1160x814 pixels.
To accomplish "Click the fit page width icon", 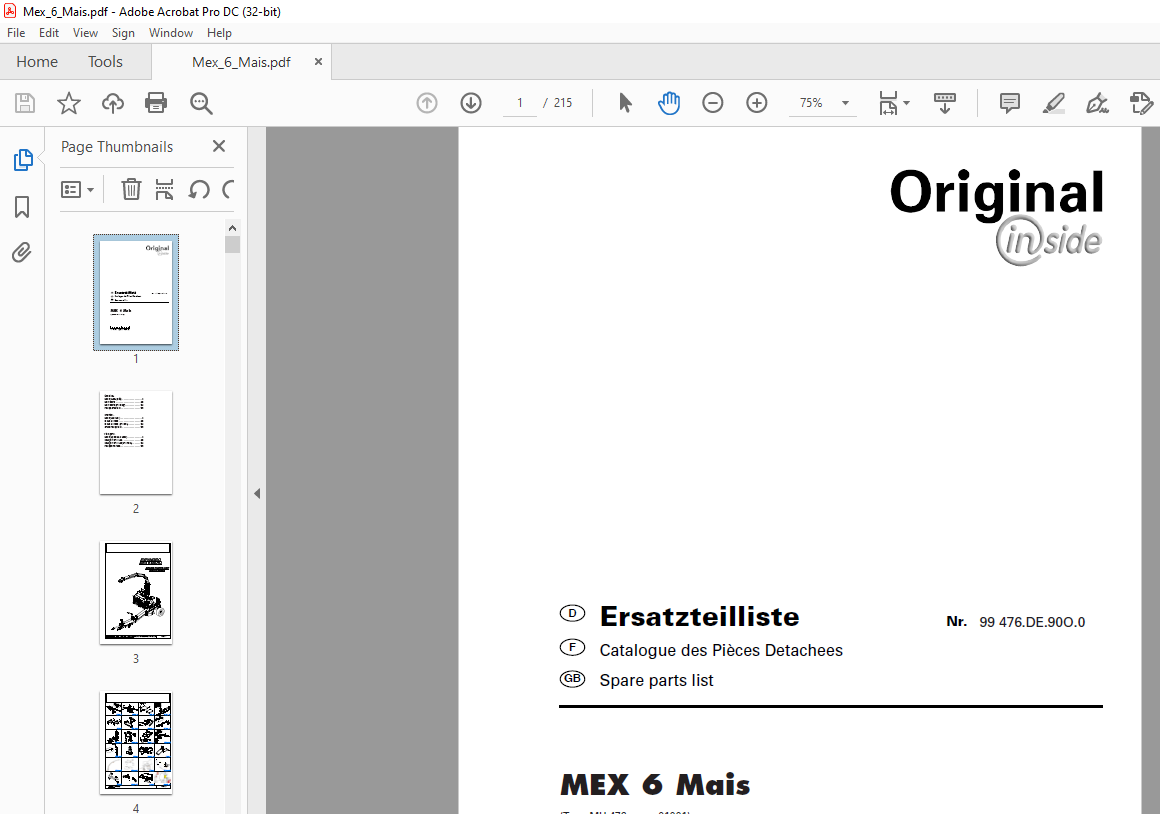I will (888, 103).
